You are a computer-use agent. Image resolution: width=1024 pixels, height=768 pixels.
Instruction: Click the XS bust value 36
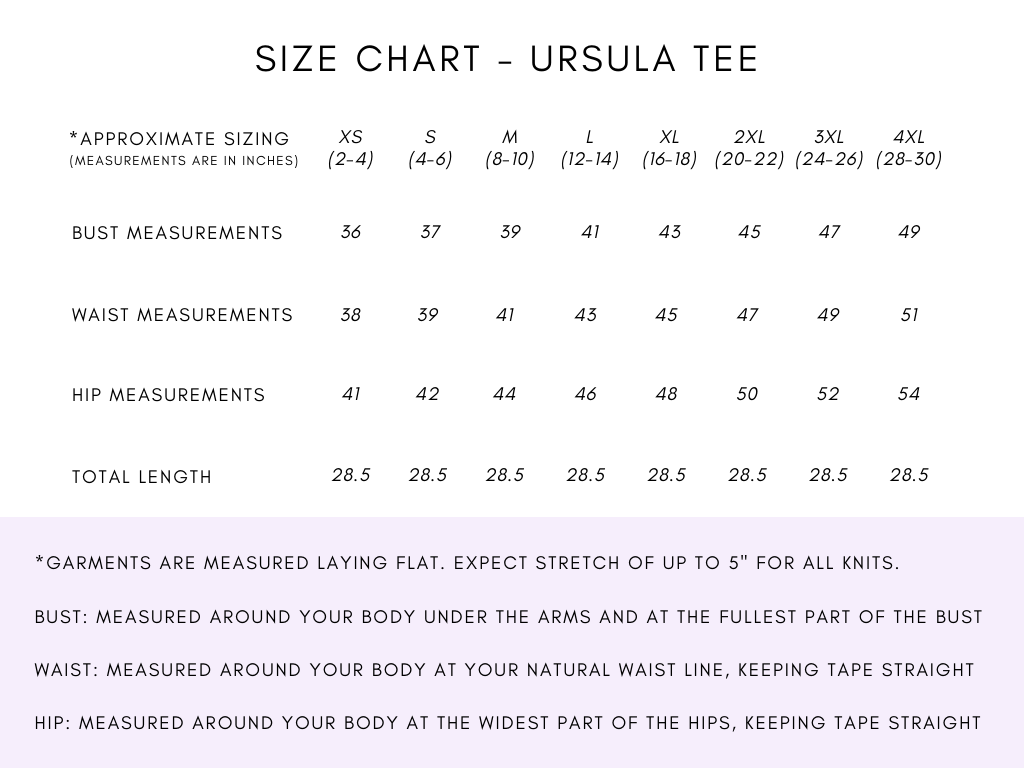351,232
